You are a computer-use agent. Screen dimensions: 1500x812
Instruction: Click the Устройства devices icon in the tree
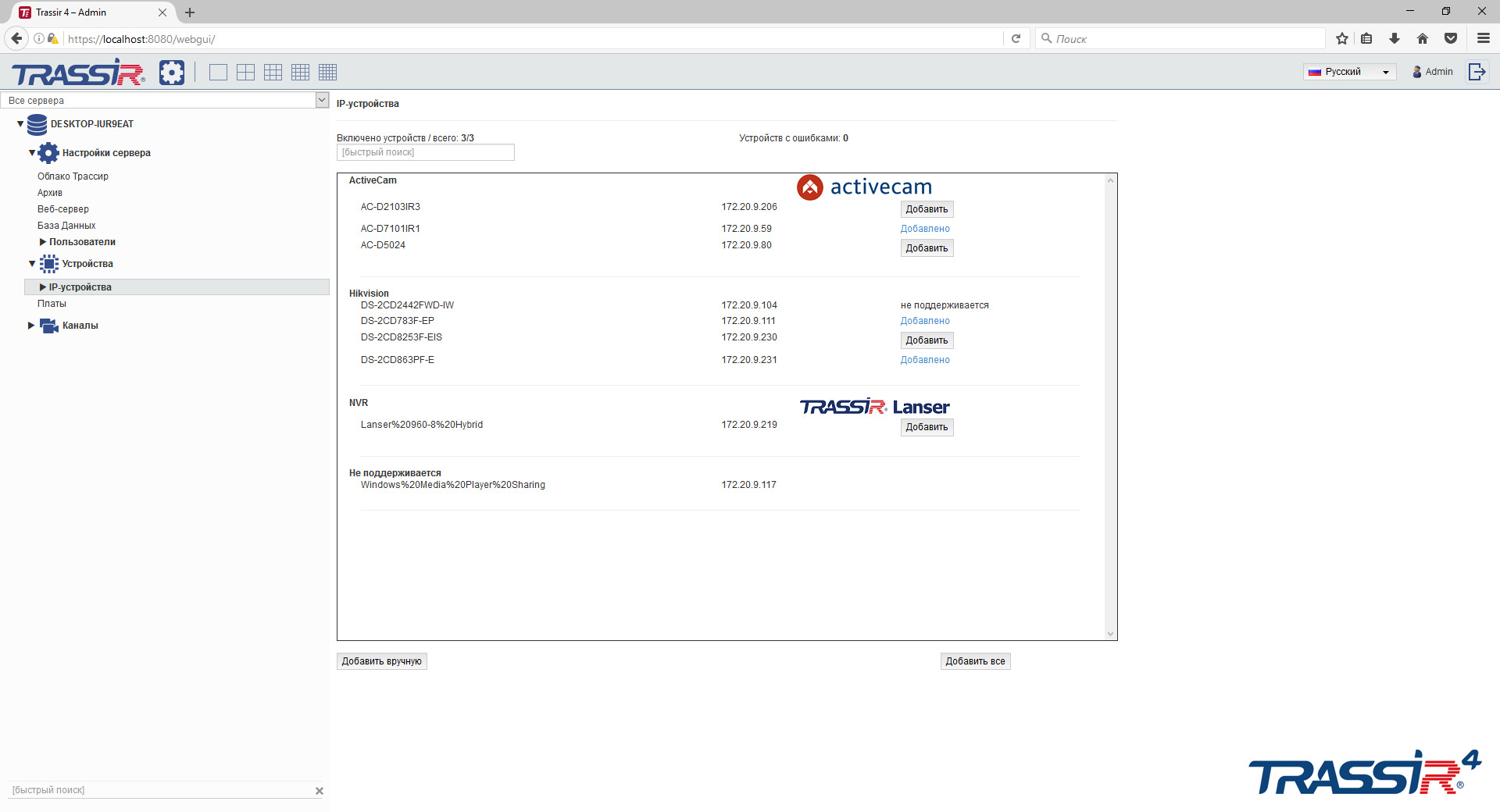pyautogui.click(x=49, y=264)
